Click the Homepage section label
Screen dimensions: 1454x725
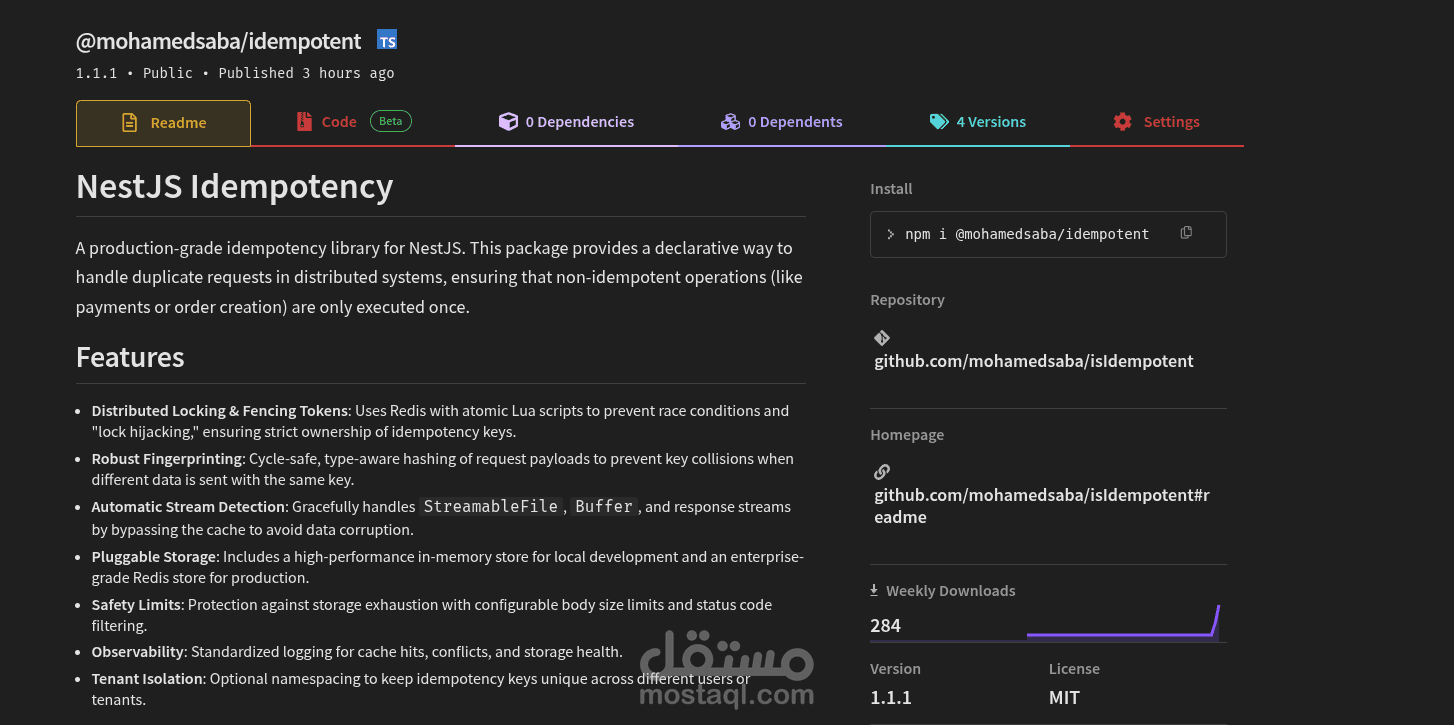click(907, 435)
